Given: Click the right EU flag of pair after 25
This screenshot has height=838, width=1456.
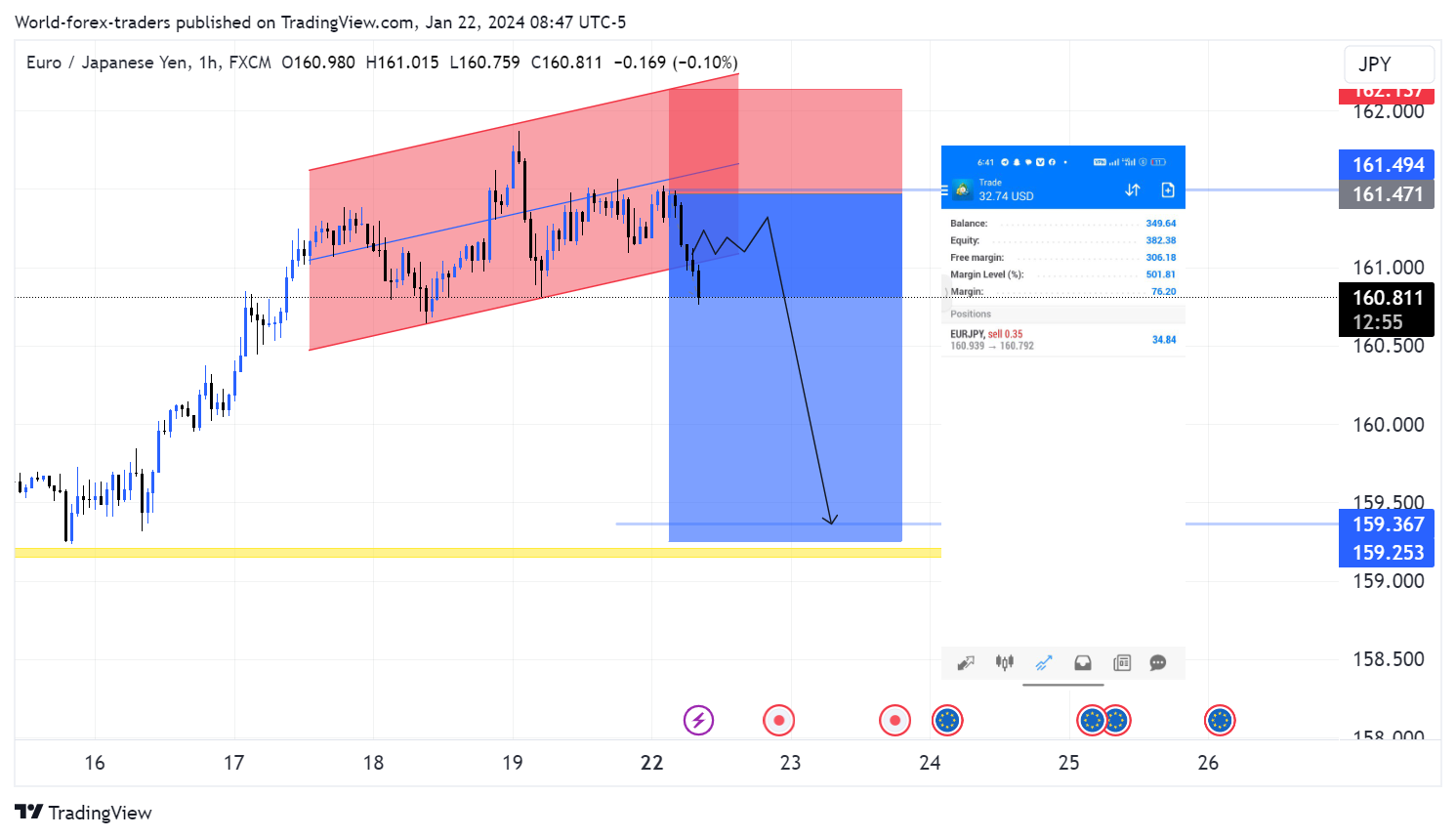Looking at the screenshot, I should pyautogui.click(x=1117, y=721).
